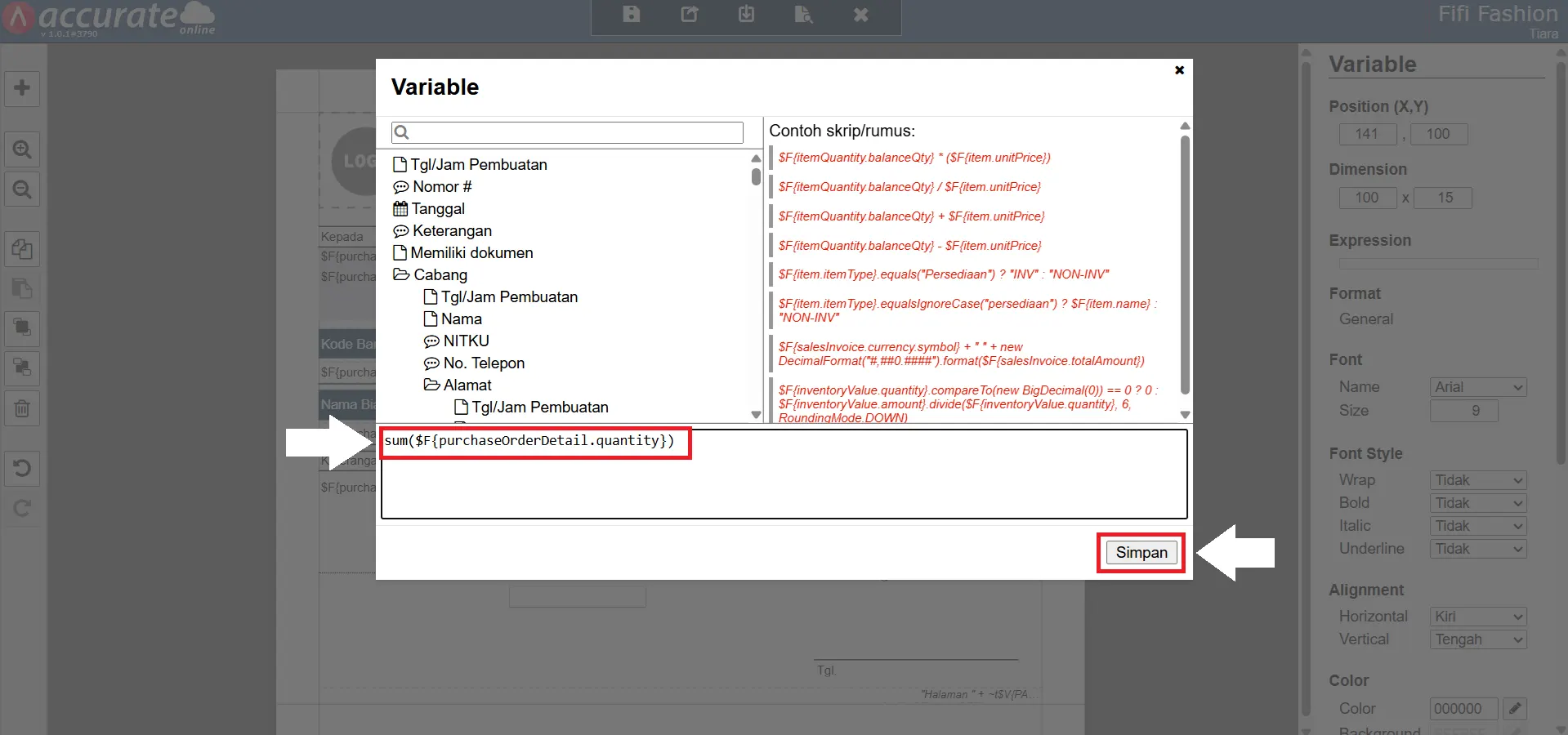Select the Tanggal variable in list
Screen dimensions: 1568x735
[438, 209]
